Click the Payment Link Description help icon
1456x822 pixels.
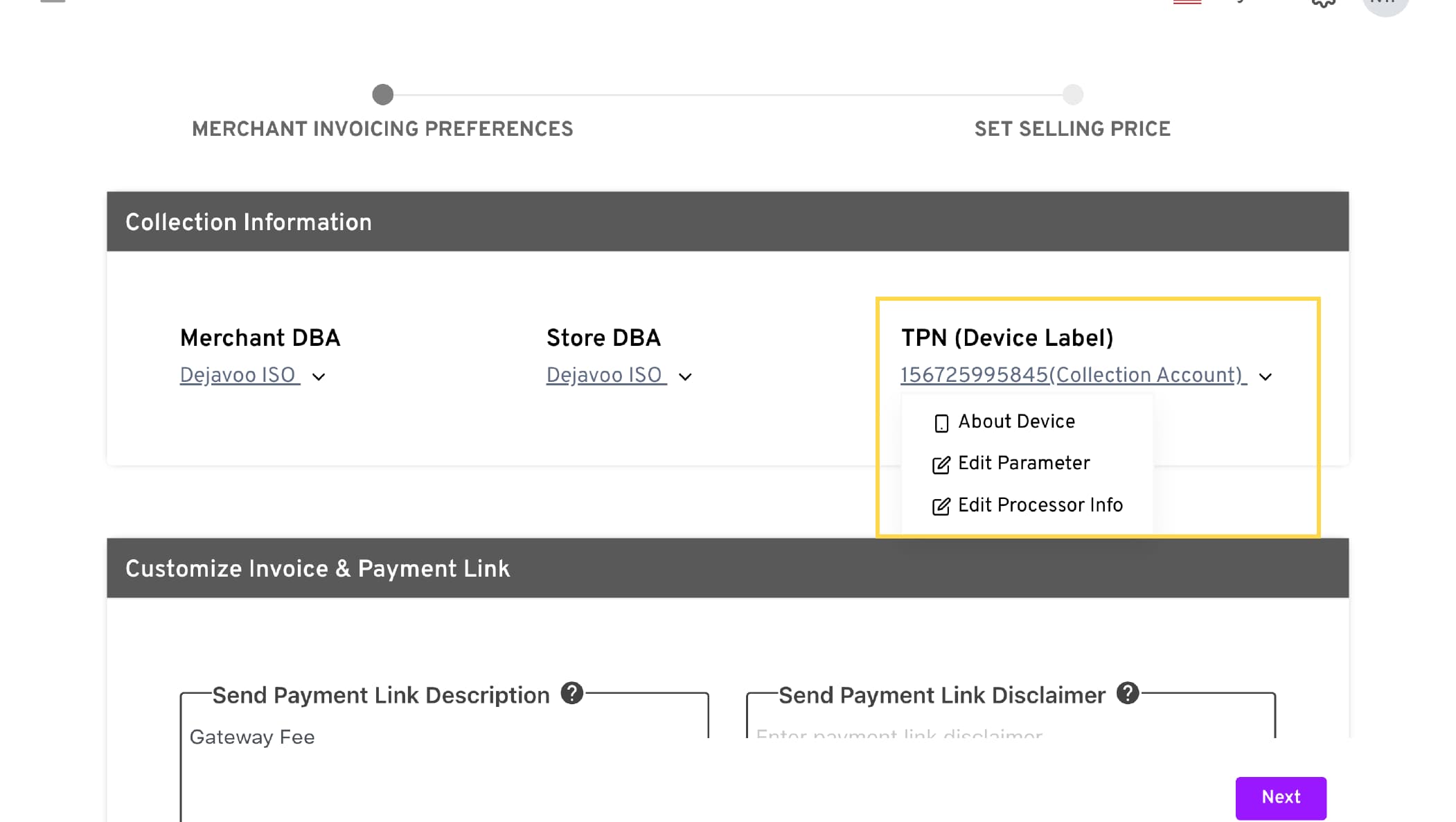coord(571,693)
